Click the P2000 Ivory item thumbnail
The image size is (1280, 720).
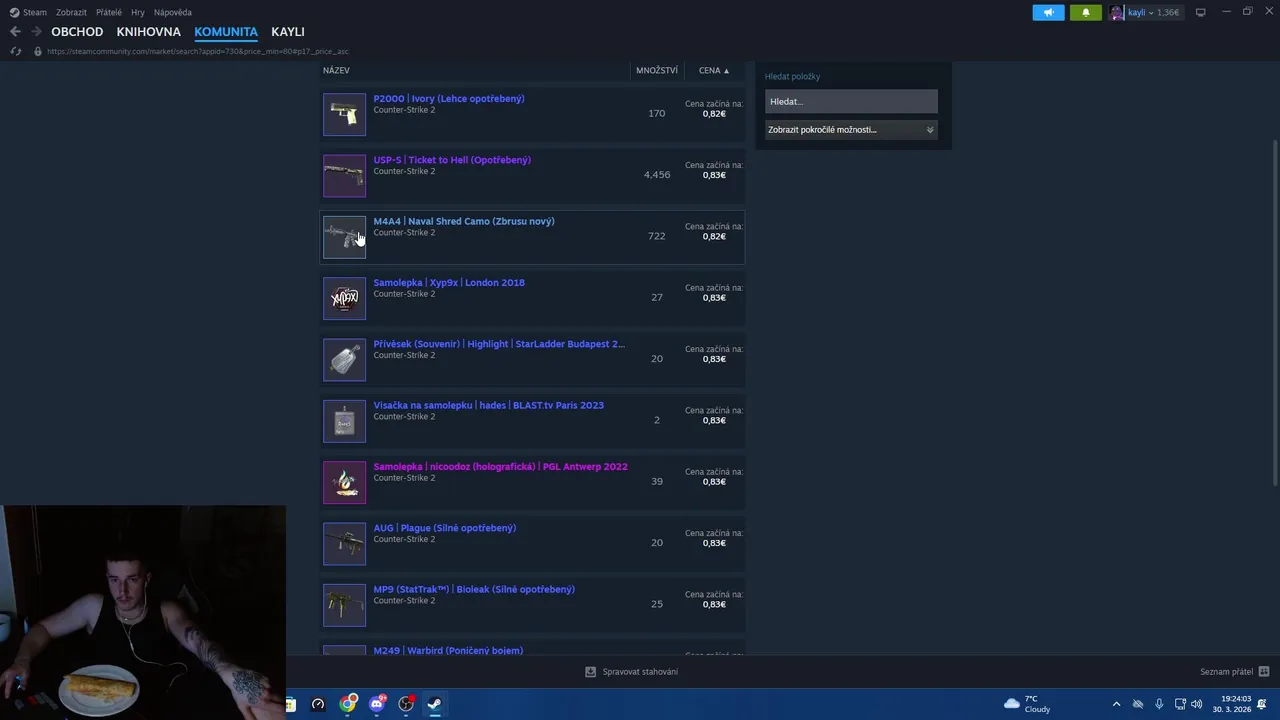click(344, 114)
